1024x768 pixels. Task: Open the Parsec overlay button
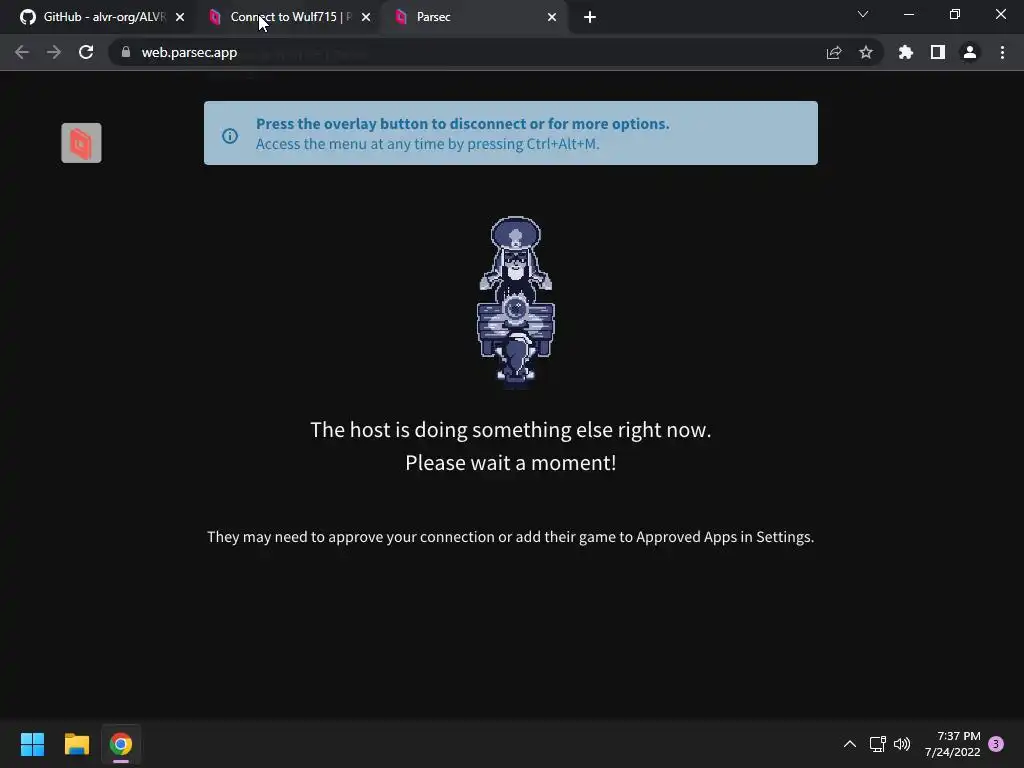81,142
